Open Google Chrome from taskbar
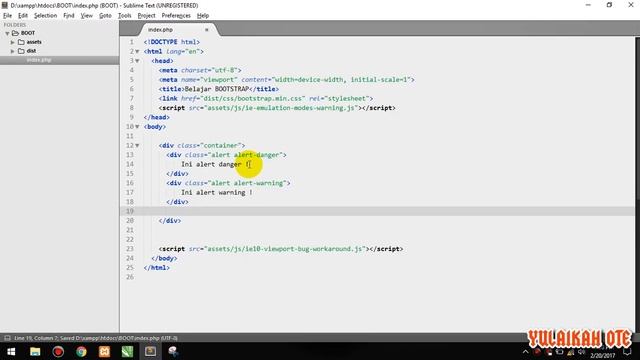The width and height of the screenshot is (640, 360). point(81,351)
